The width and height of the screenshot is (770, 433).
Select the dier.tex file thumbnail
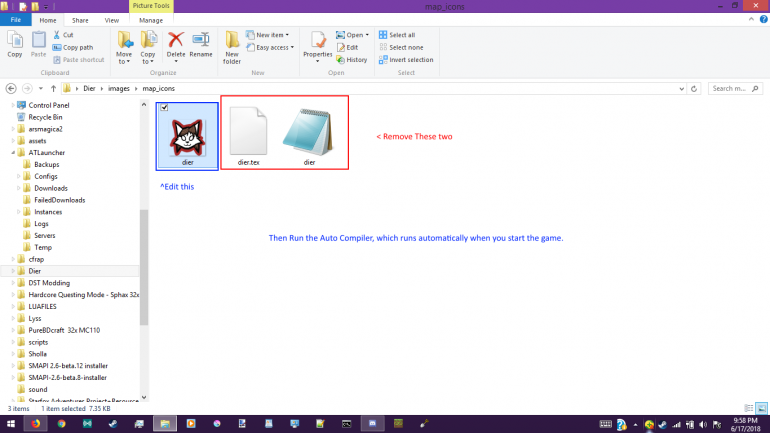point(248,135)
